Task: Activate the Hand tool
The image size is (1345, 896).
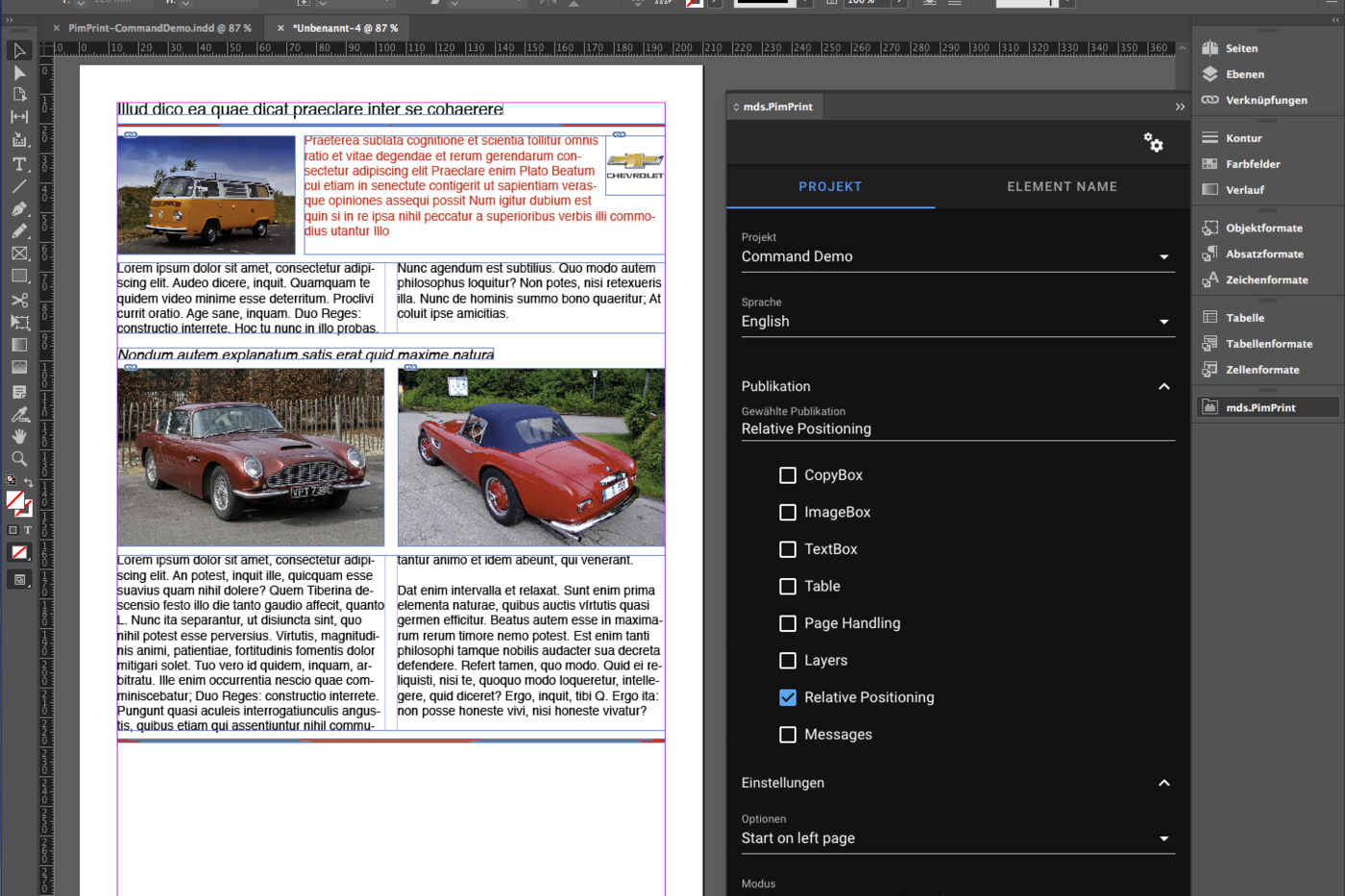Action: pyautogui.click(x=19, y=436)
